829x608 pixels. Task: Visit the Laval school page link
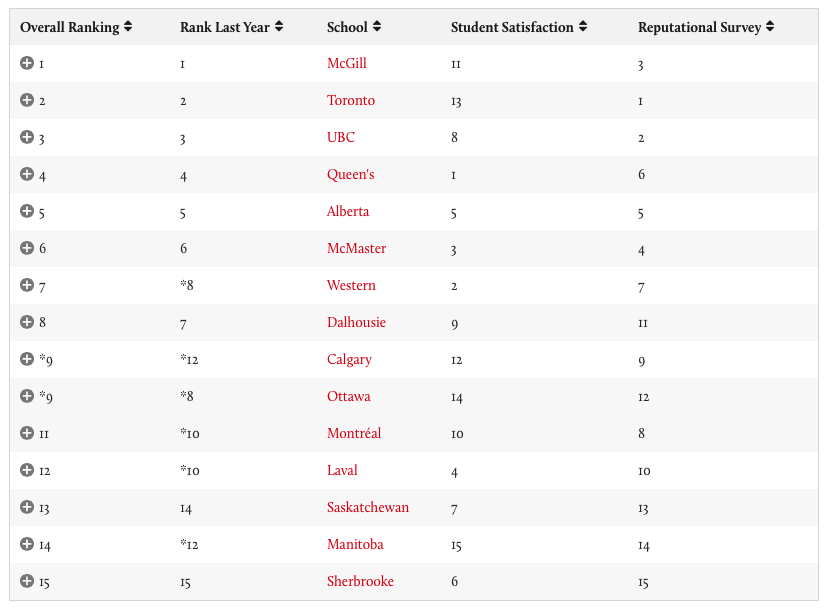pos(342,470)
